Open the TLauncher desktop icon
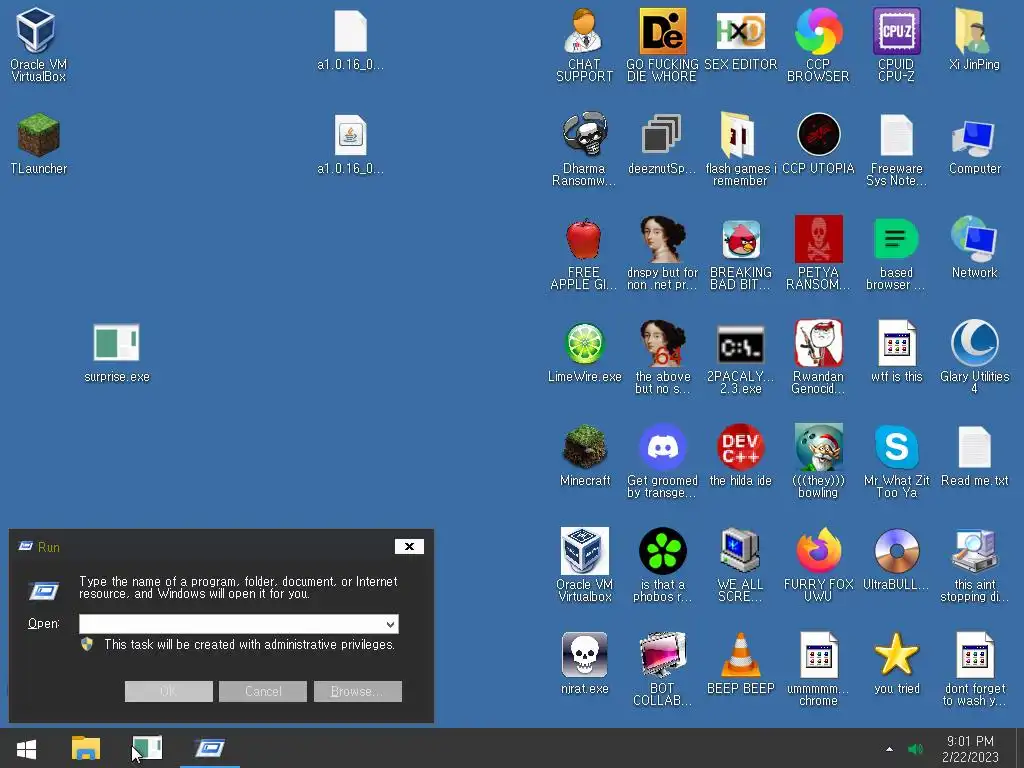 [39, 135]
